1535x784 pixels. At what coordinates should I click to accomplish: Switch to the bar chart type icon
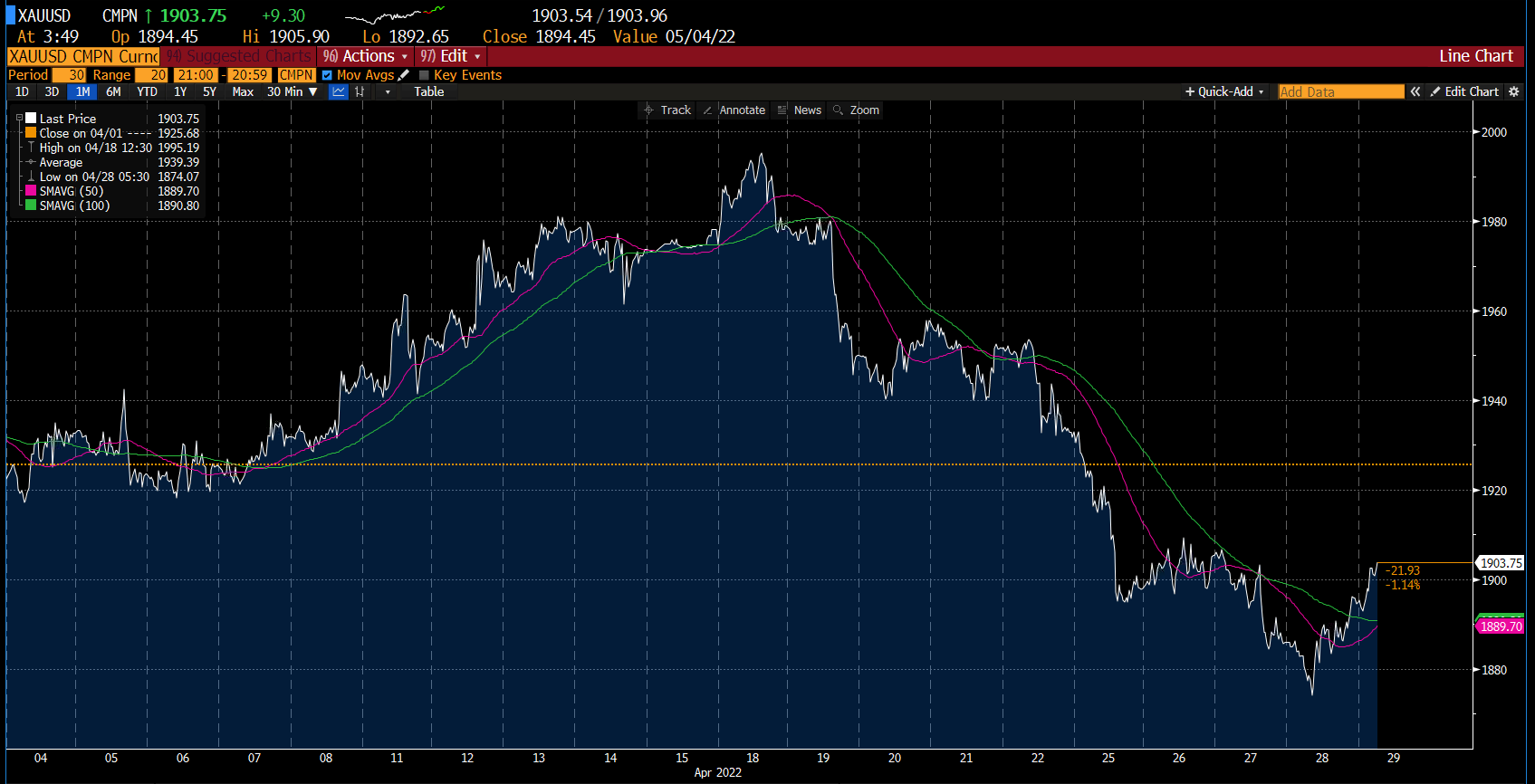pos(360,91)
